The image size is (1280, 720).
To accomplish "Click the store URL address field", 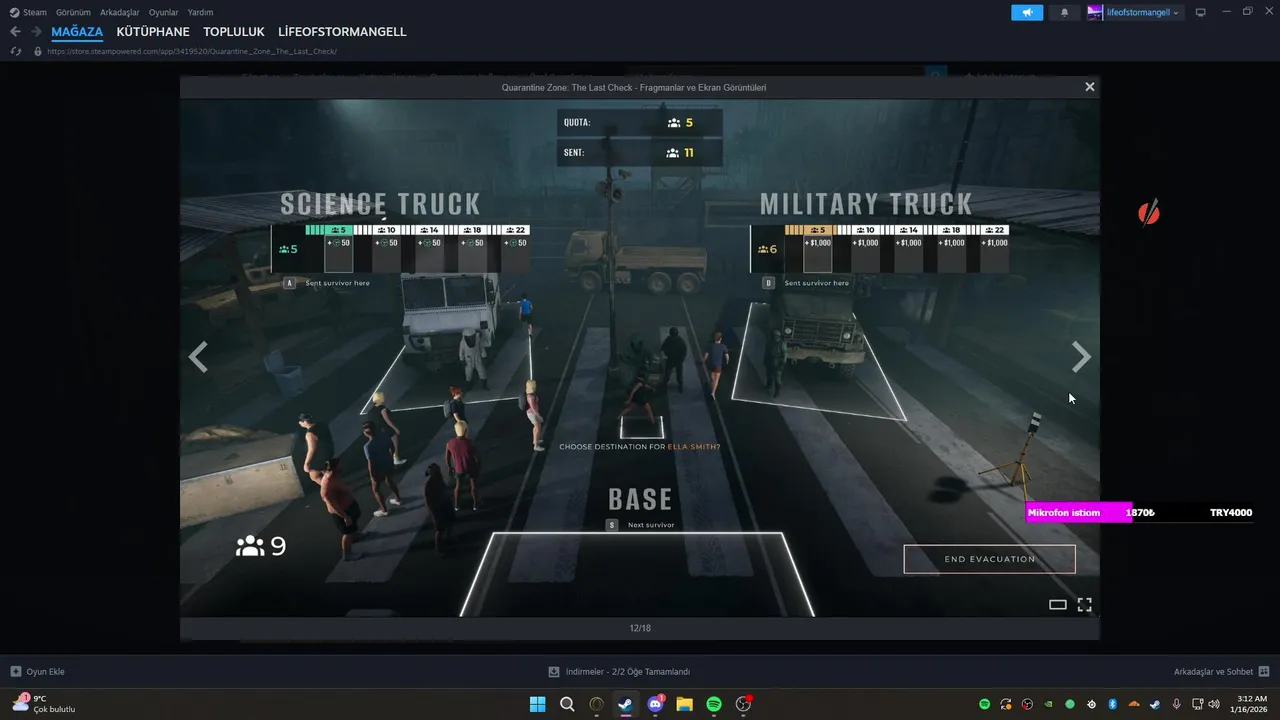I will [x=192, y=51].
